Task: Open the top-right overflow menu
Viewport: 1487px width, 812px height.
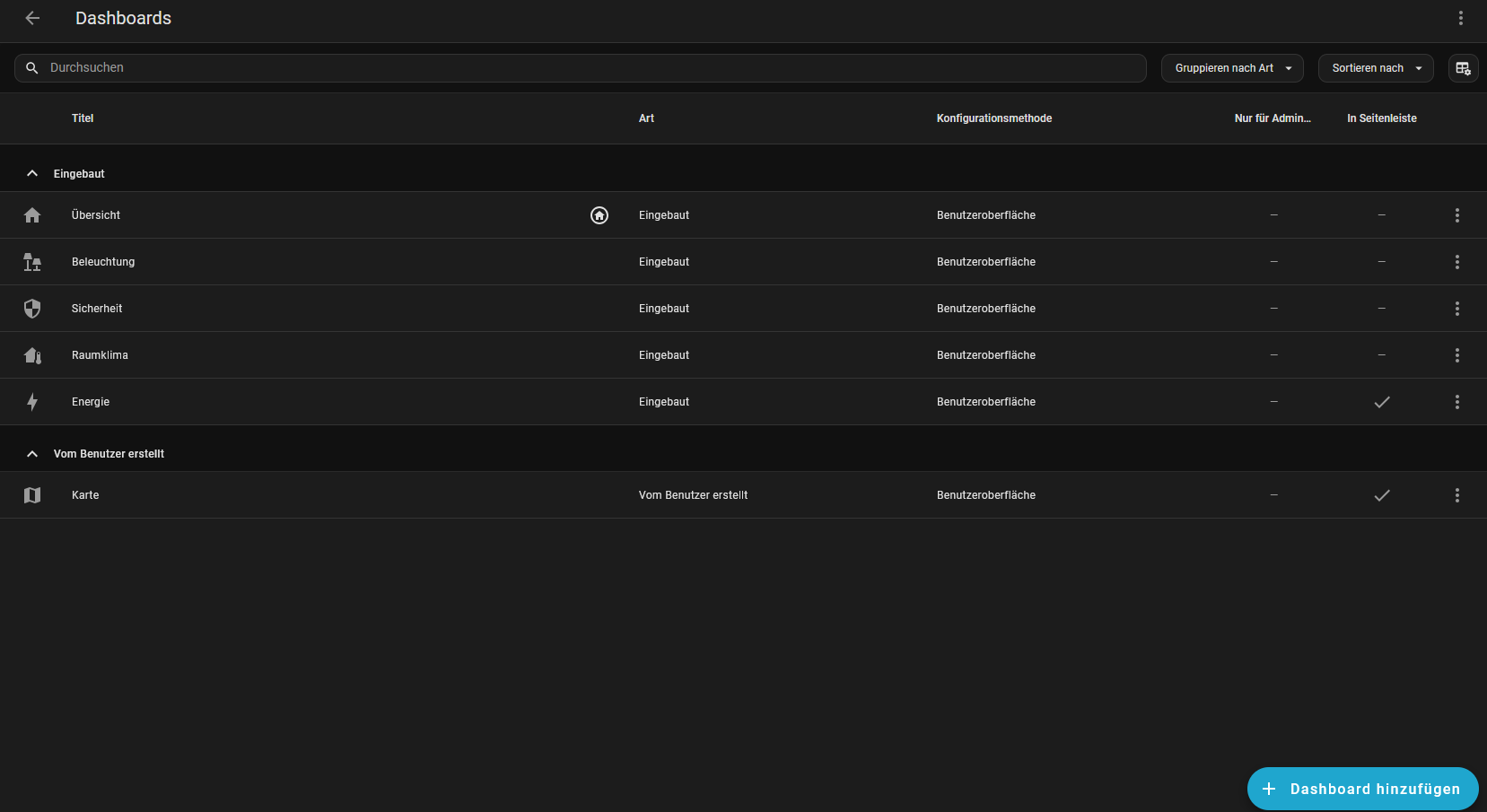Action: click(x=1460, y=18)
